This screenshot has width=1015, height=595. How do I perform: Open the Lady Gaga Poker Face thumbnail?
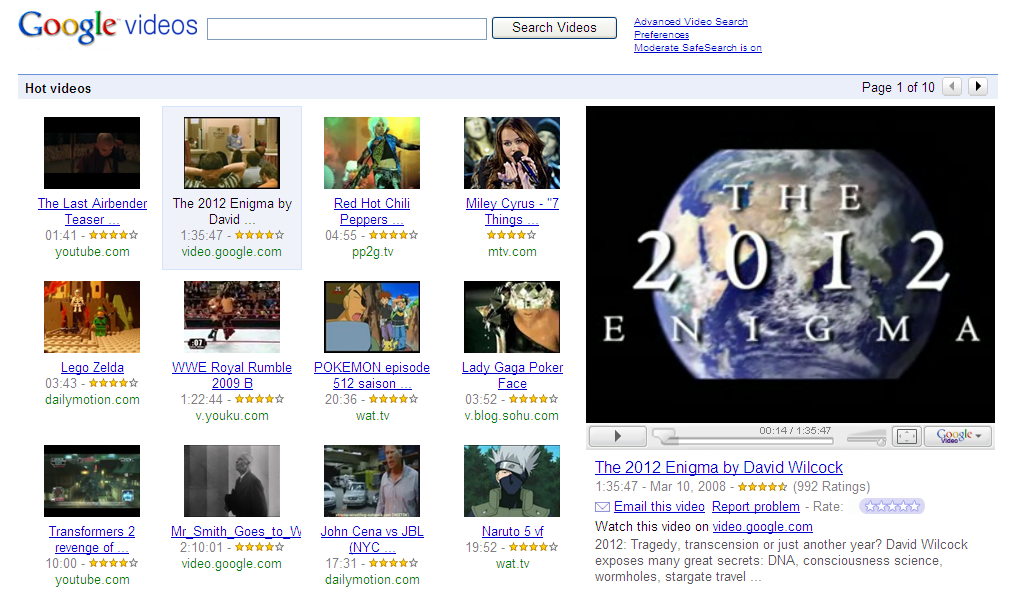(x=512, y=317)
